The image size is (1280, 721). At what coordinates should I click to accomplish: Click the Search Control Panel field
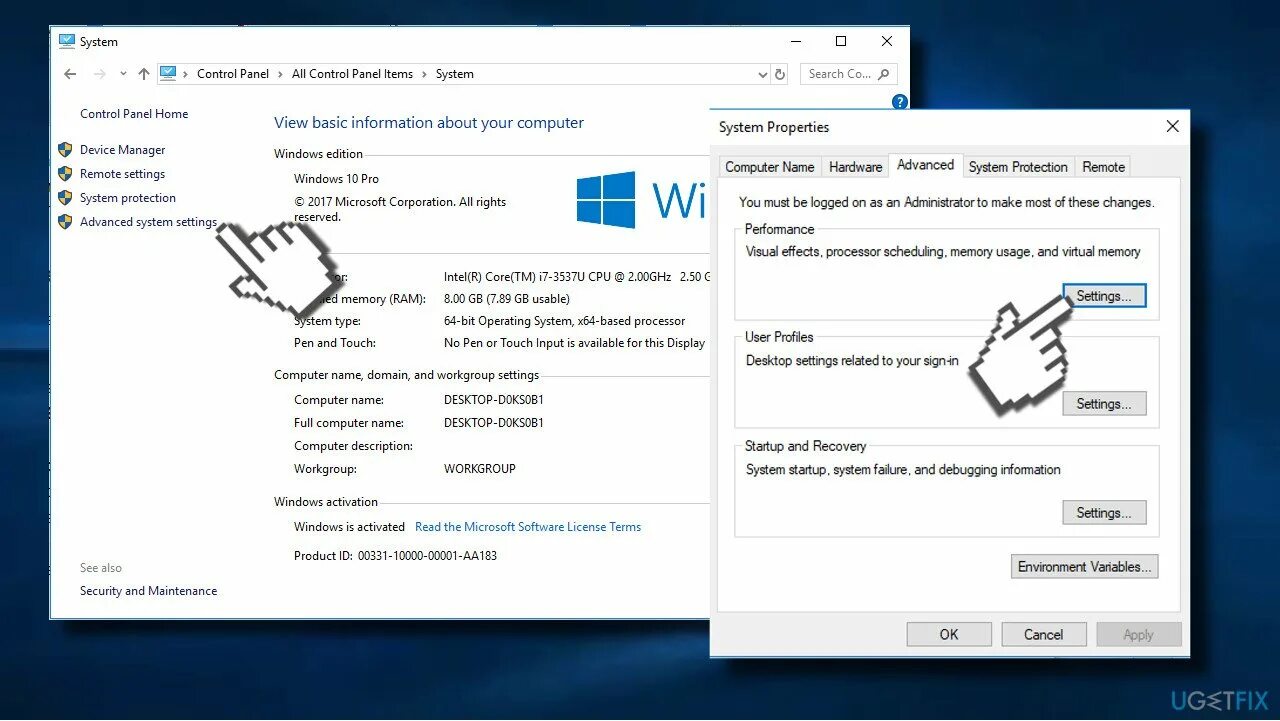click(848, 74)
